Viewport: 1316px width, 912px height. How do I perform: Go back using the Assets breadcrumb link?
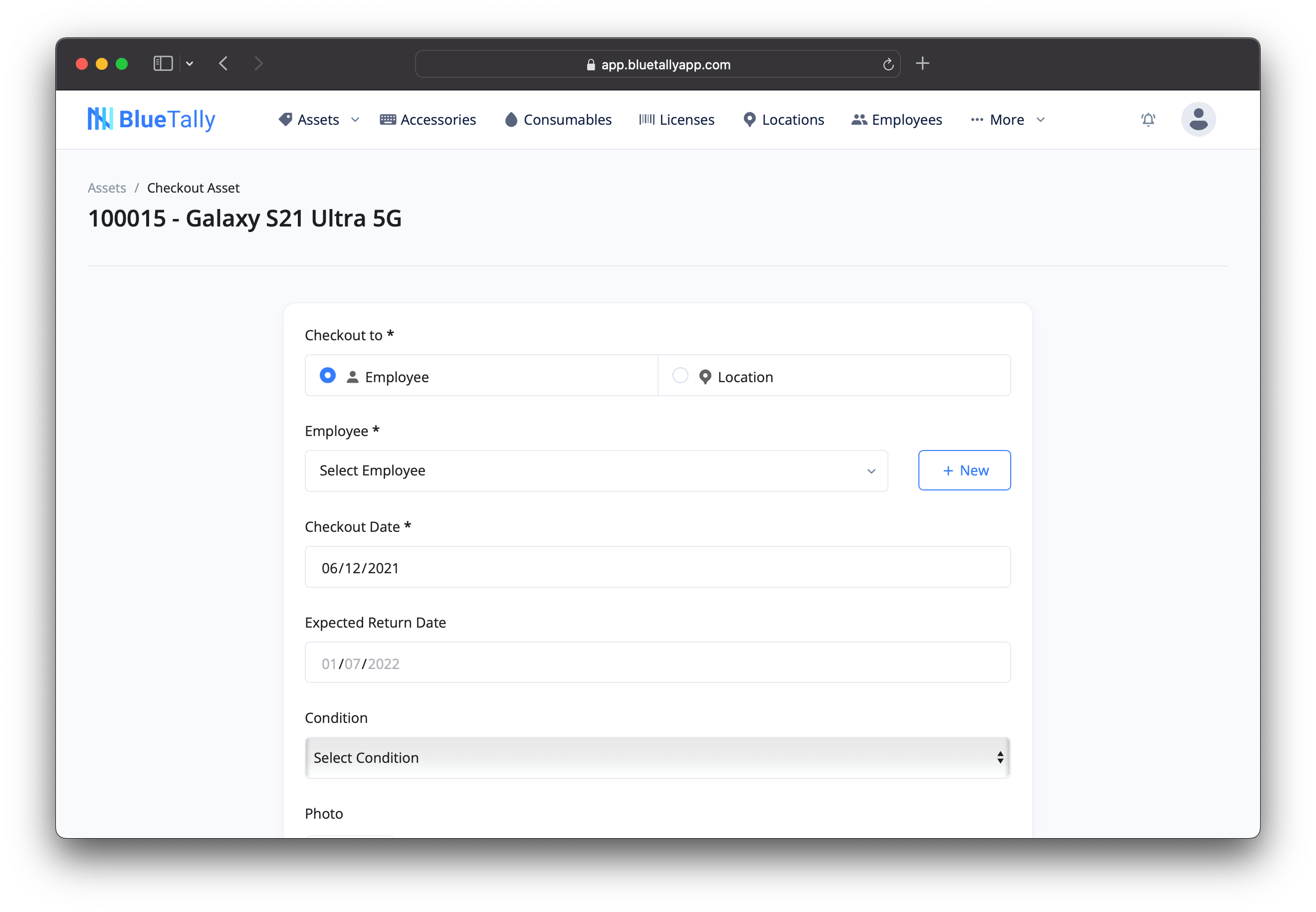106,188
